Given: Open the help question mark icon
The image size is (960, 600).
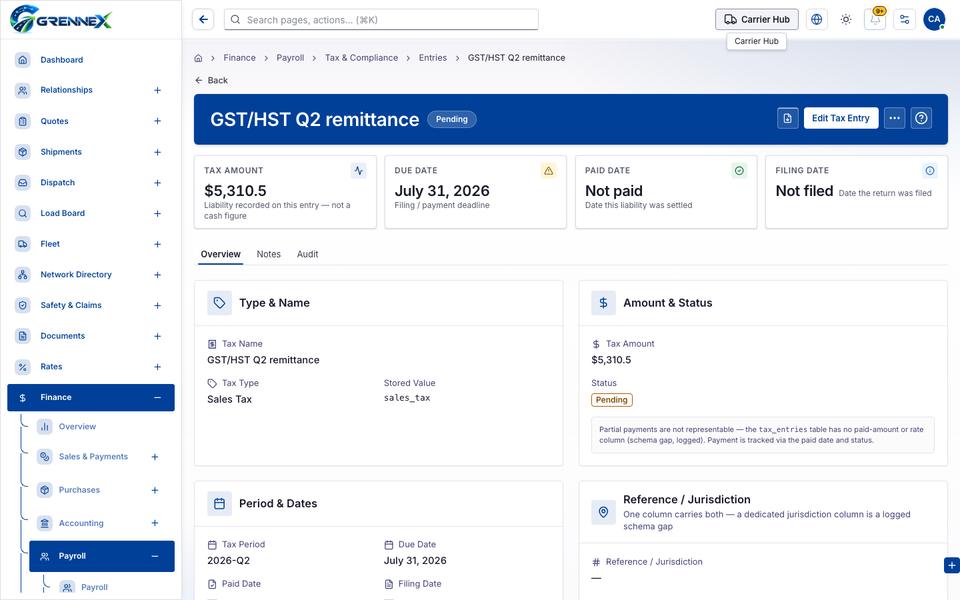Looking at the screenshot, I should (921, 118).
